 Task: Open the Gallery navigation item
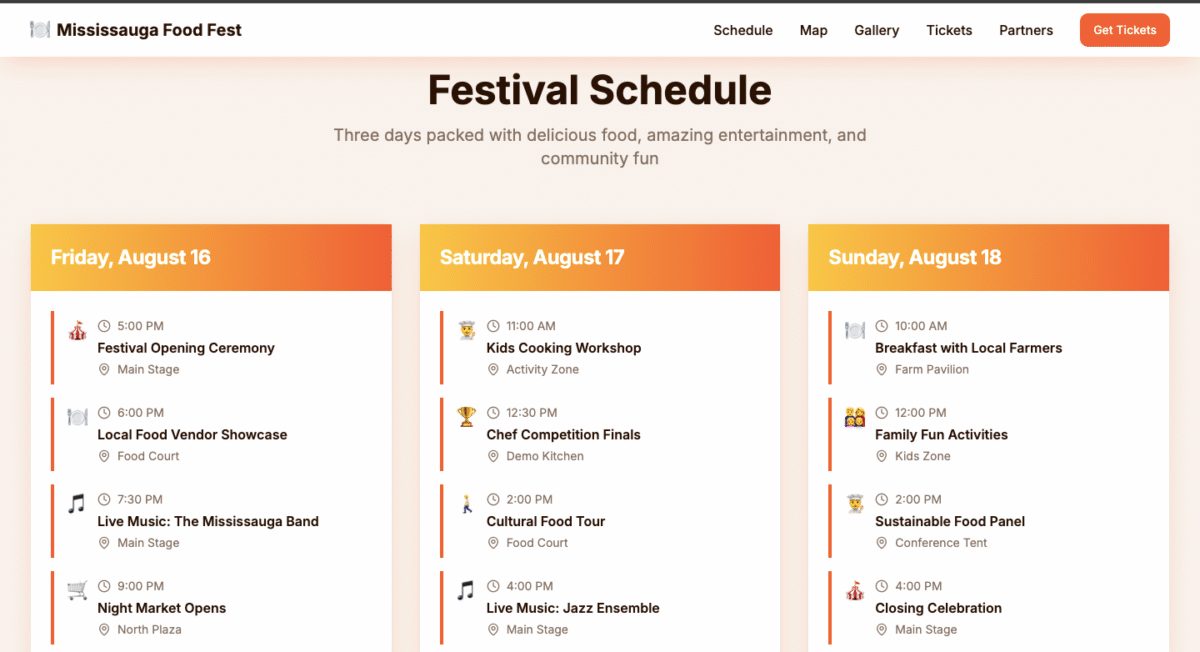point(877,30)
